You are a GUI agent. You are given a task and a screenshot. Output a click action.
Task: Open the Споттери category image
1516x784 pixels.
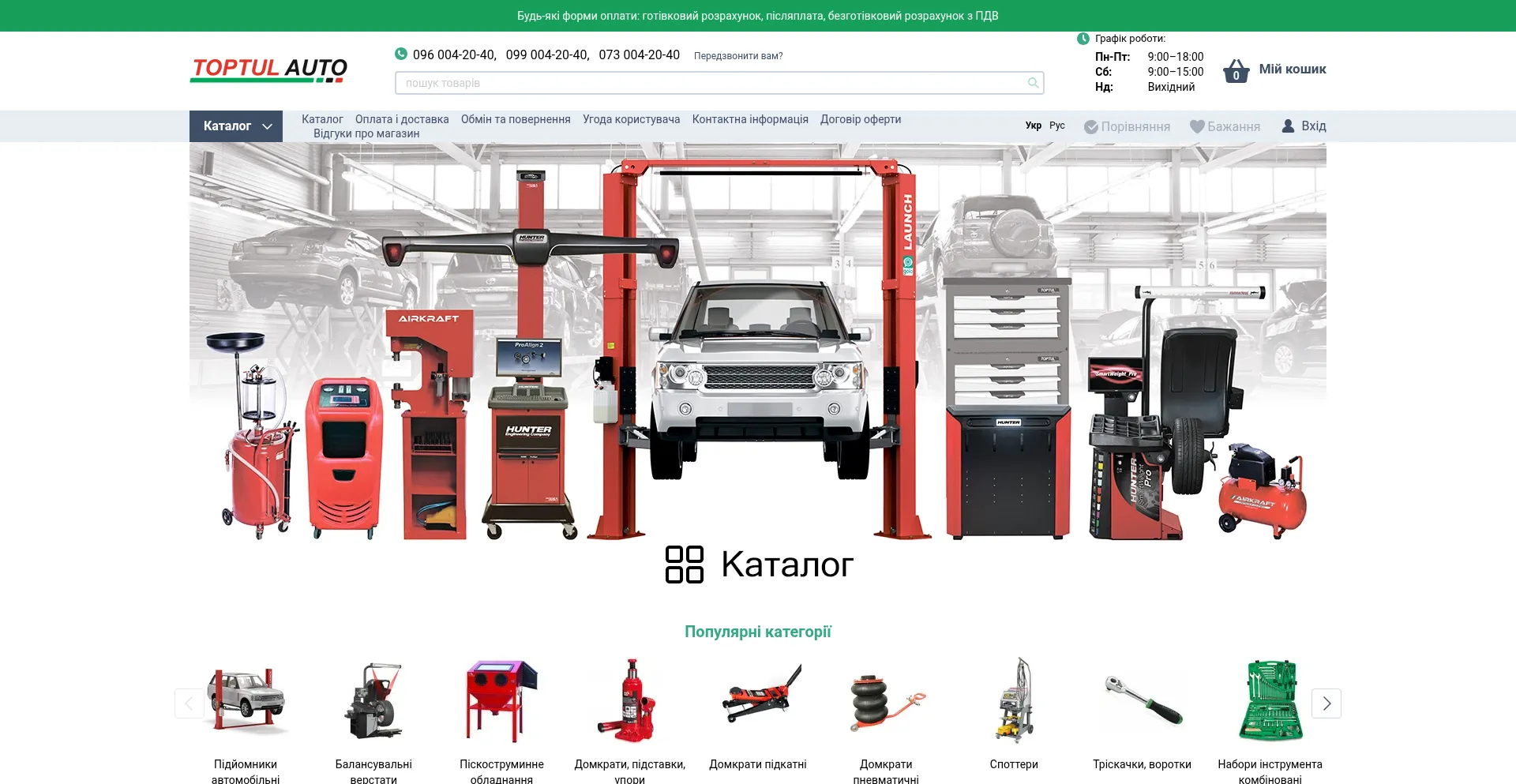coord(1014,701)
